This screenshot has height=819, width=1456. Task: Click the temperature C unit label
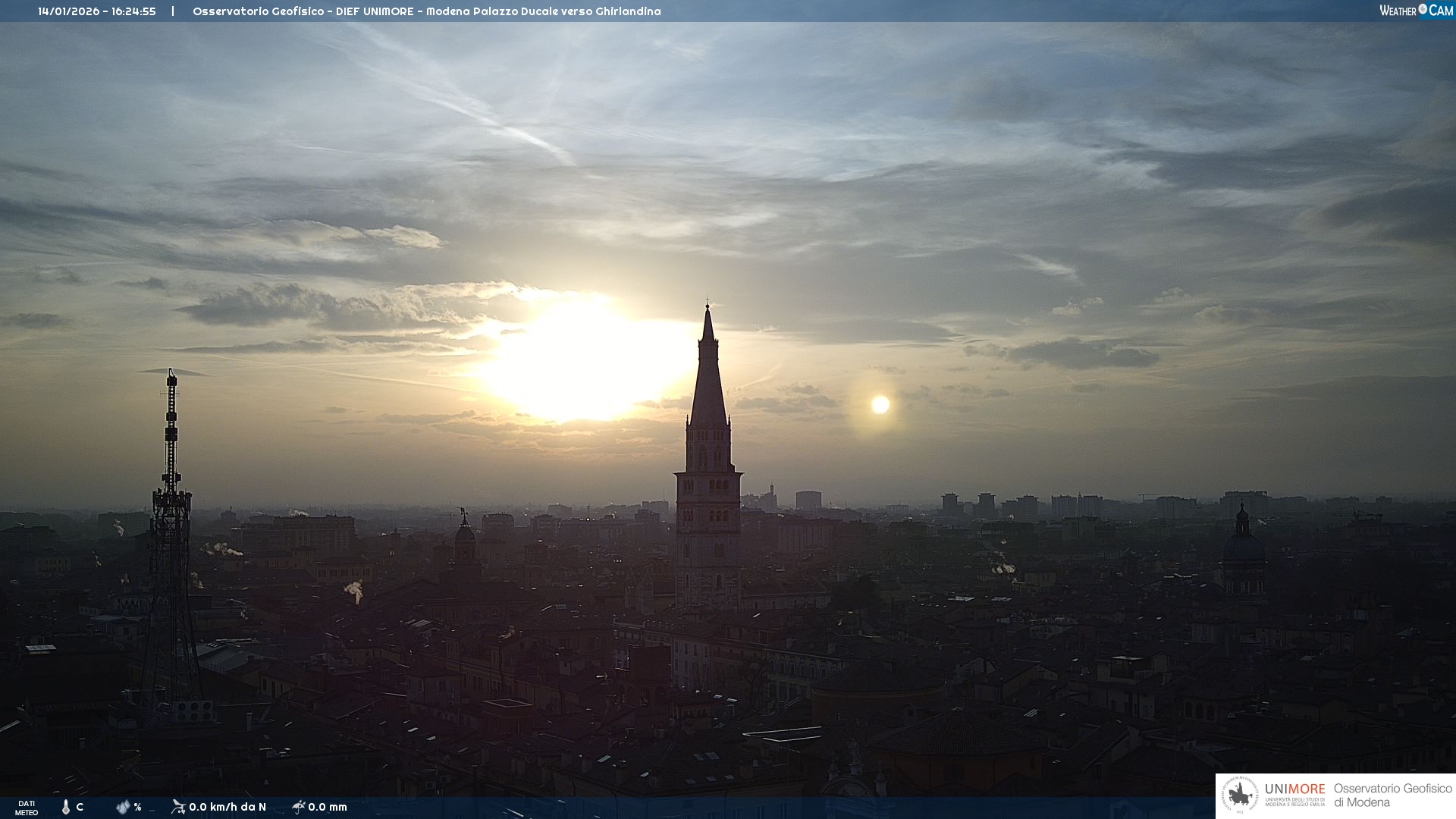click(80, 807)
